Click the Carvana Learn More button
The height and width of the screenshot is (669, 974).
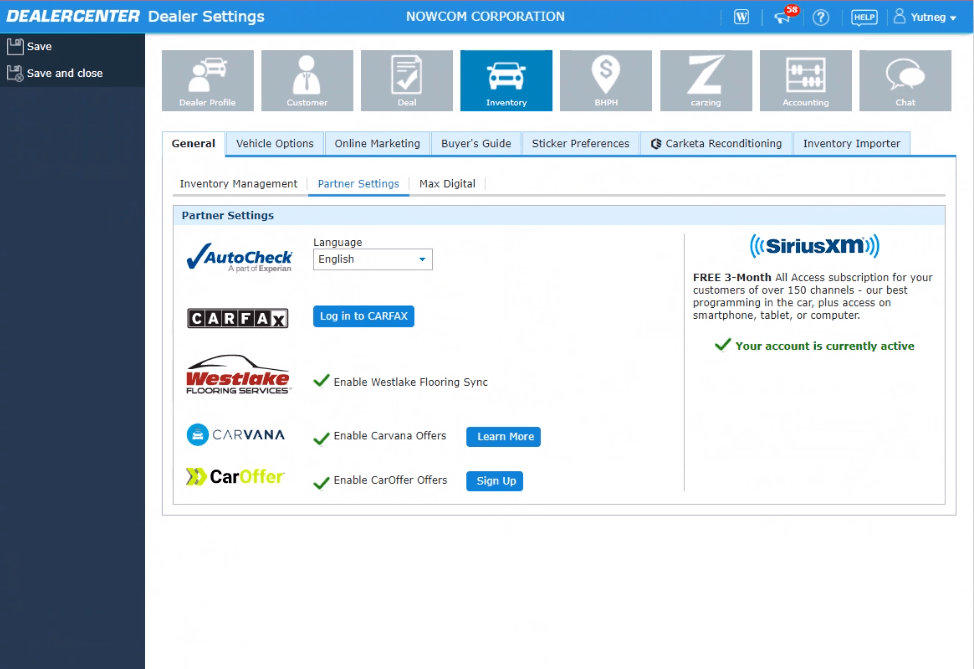(504, 437)
